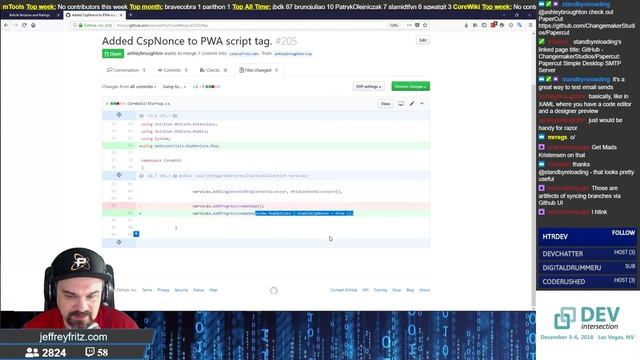
Task: Click the browser back arrow
Action: coord(6,25)
